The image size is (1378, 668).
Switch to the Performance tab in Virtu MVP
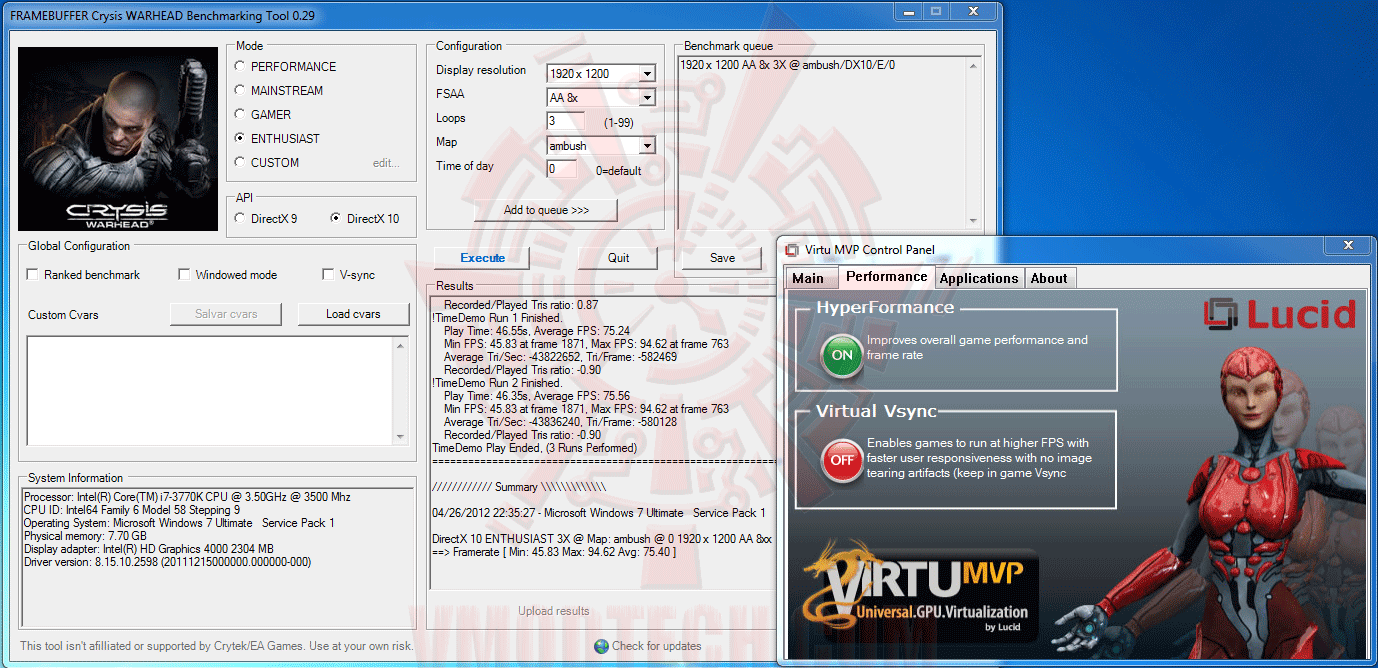[886, 277]
